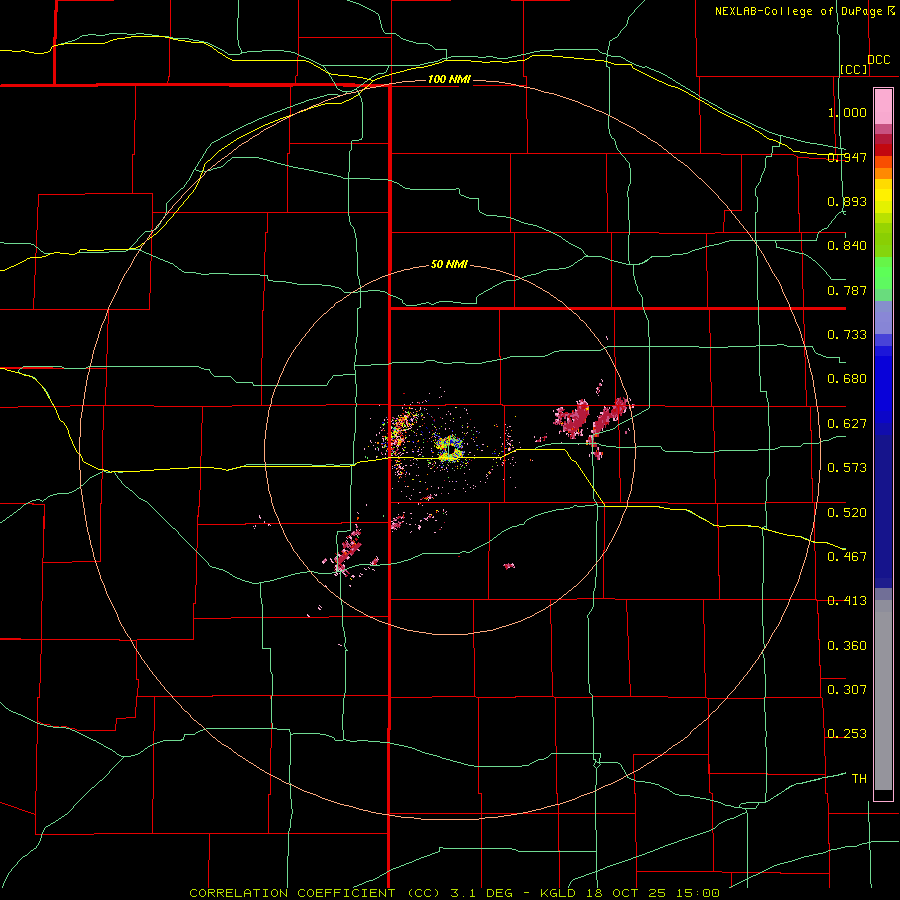This screenshot has width=900, height=900.
Task: Click the NEXLAB-College of DuPage credit text
Action: click(798, 11)
